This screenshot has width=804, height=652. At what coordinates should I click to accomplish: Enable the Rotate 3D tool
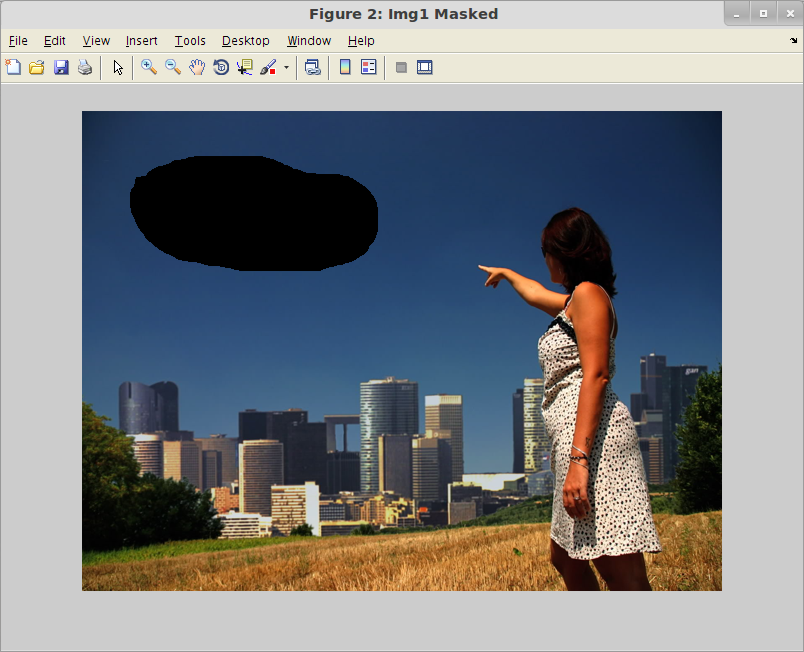(x=221, y=67)
